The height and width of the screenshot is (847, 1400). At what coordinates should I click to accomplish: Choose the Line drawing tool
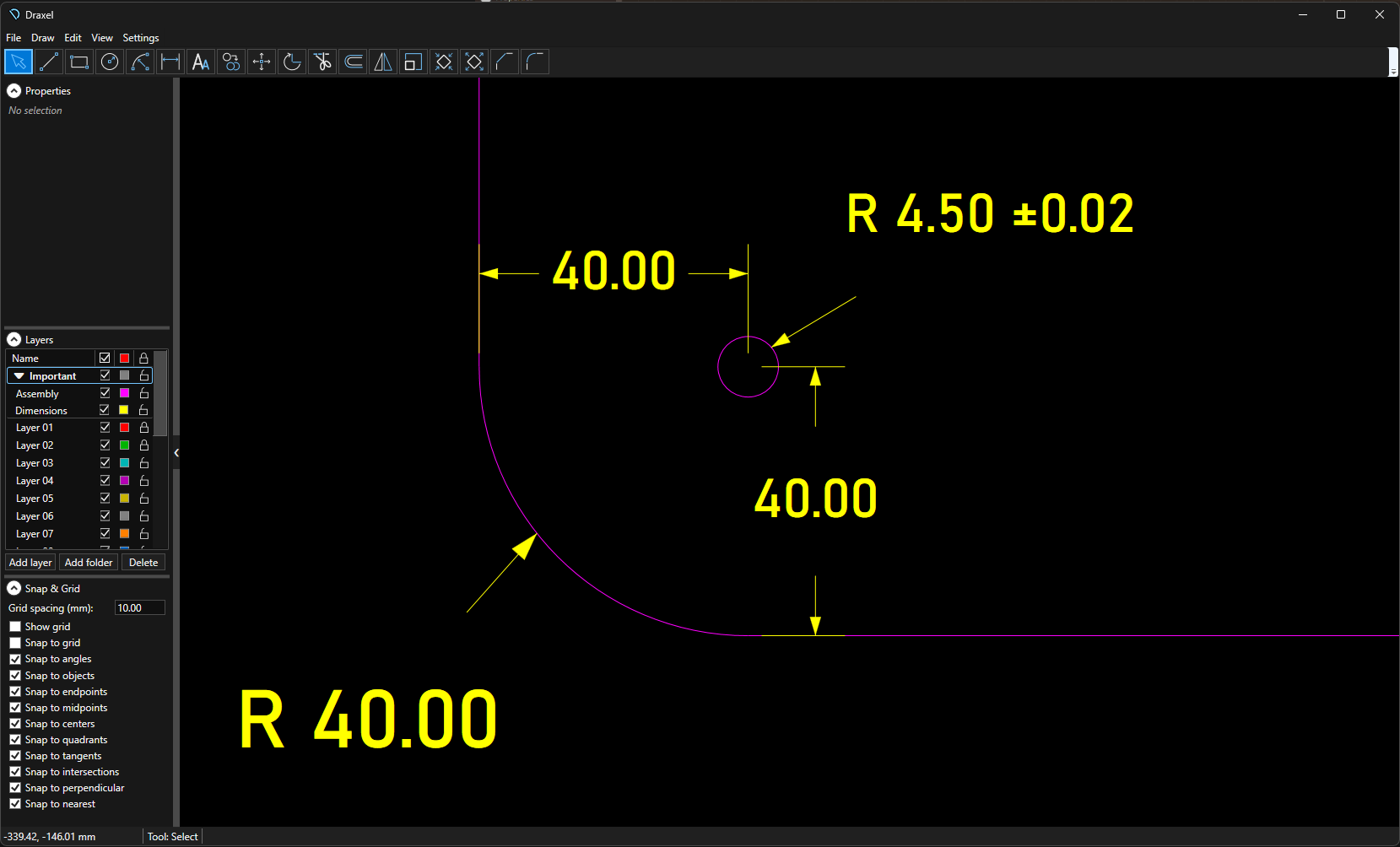[x=49, y=62]
